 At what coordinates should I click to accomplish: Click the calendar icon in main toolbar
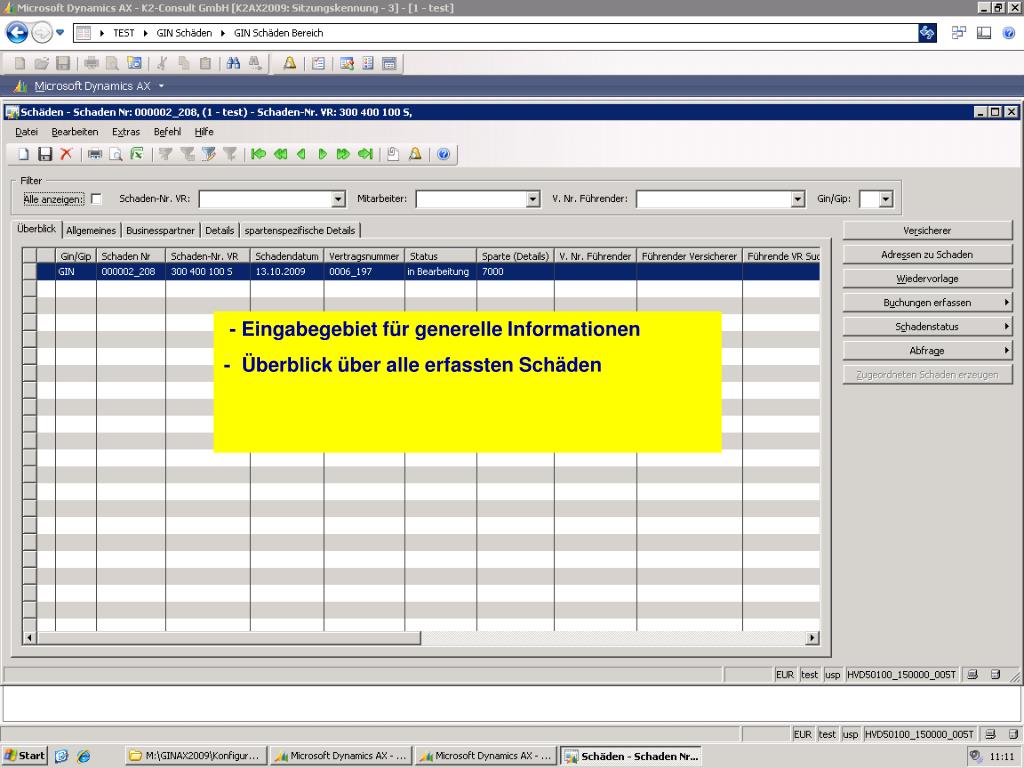coord(389,63)
